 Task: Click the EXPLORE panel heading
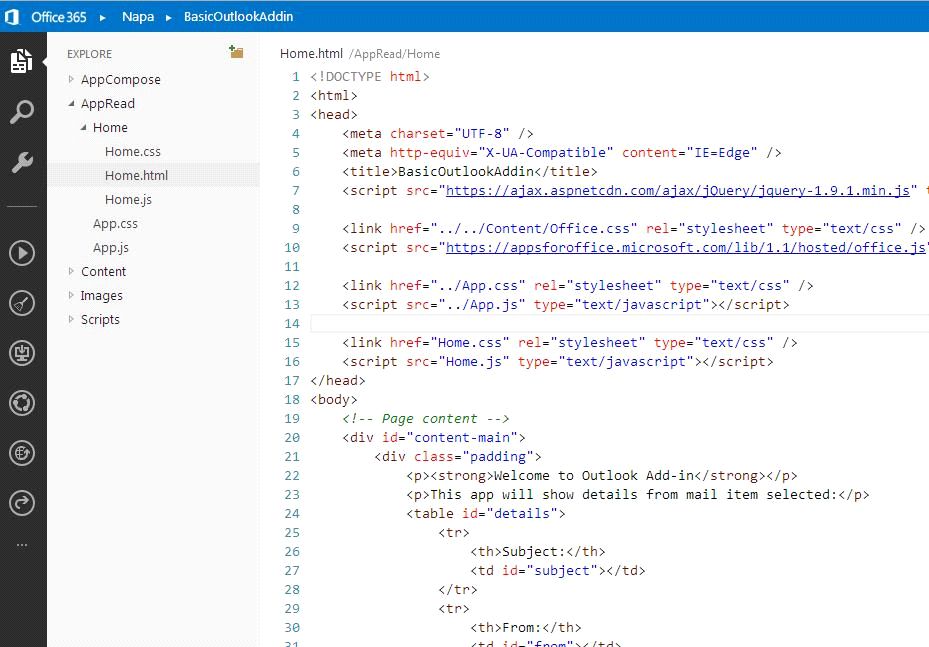click(x=89, y=54)
